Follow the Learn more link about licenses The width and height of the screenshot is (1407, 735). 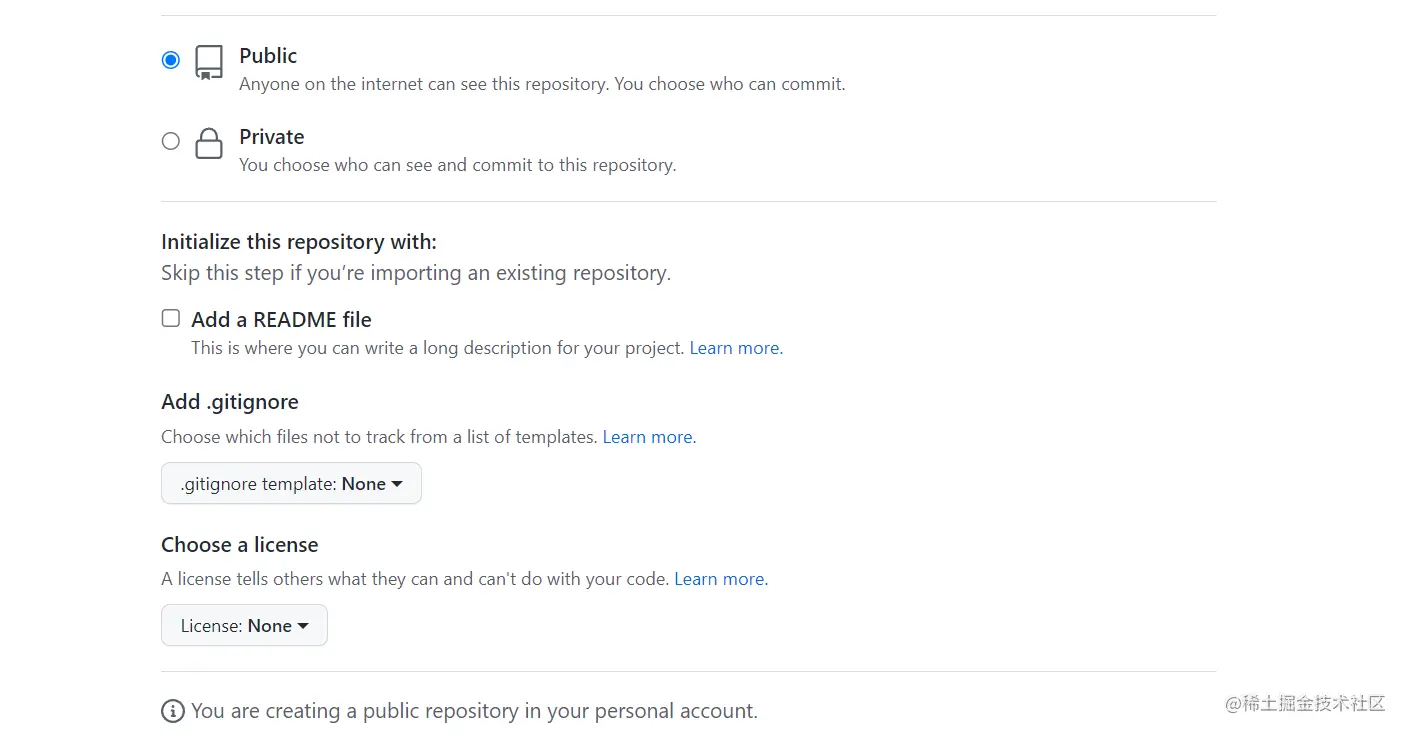720,579
